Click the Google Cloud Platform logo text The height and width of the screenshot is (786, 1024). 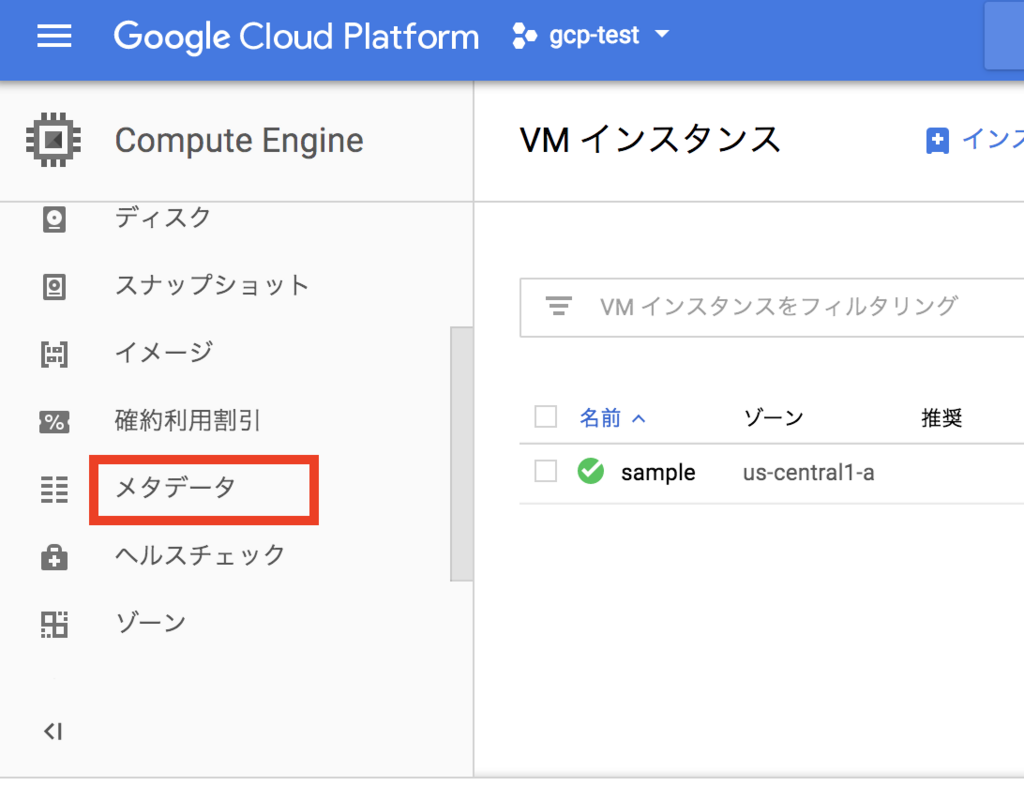pyautogui.click(x=296, y=37)
